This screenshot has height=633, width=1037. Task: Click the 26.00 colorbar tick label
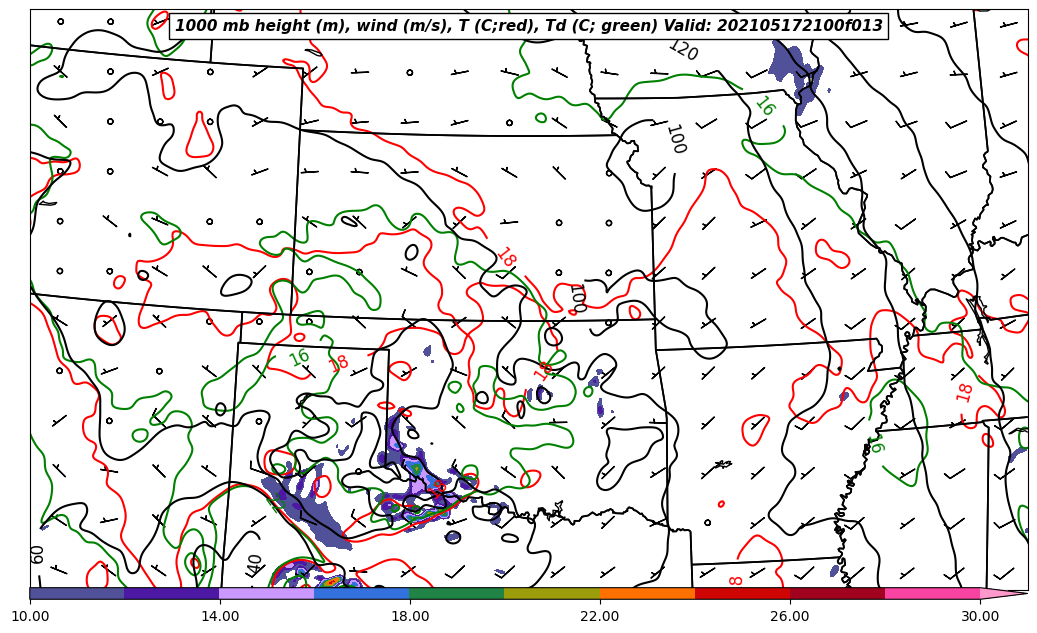click(x=790, y=616)
